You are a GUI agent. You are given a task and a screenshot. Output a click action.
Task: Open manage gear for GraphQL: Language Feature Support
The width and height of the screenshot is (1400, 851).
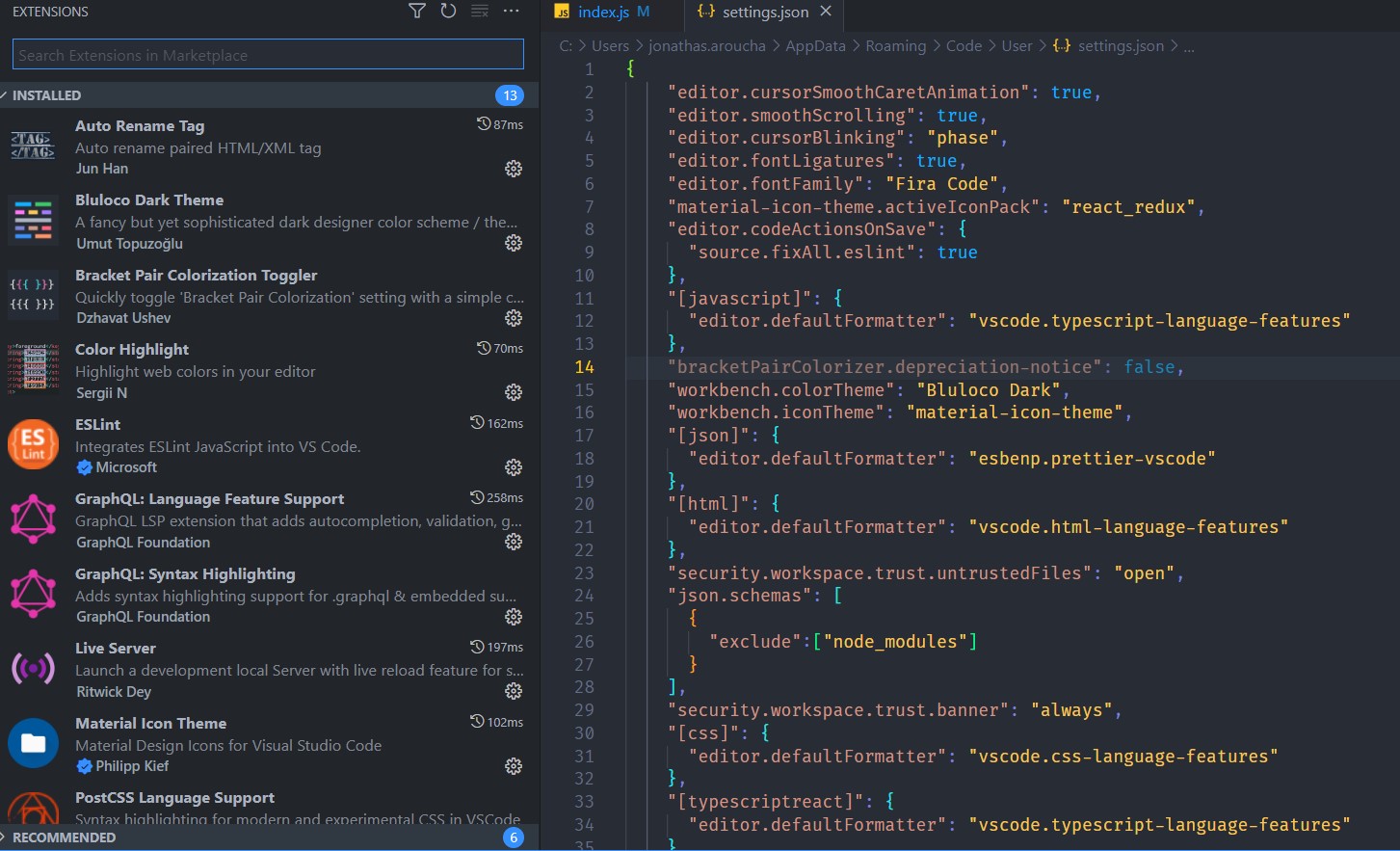click(x=514, y=542)
